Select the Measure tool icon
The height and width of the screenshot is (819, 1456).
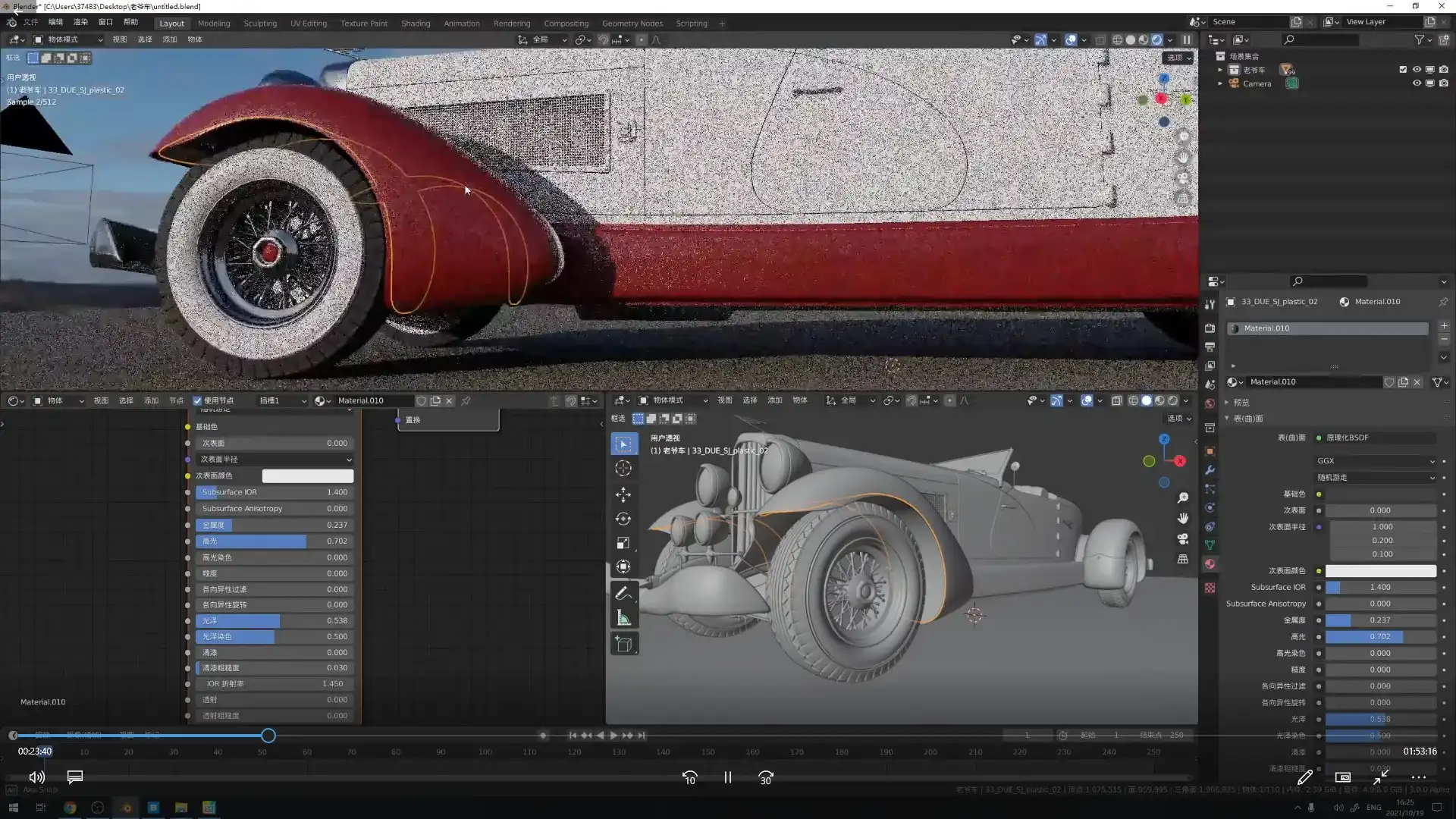tap(623, 618)
